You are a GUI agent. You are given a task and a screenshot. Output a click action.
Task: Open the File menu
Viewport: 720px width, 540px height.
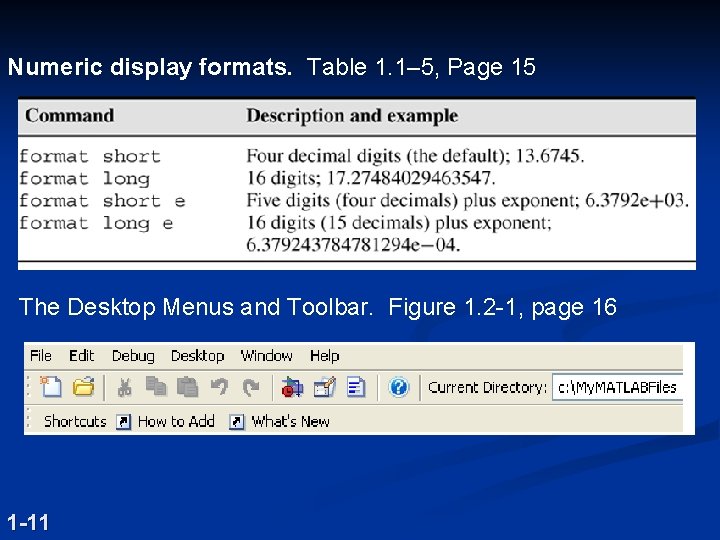[40, 355]
